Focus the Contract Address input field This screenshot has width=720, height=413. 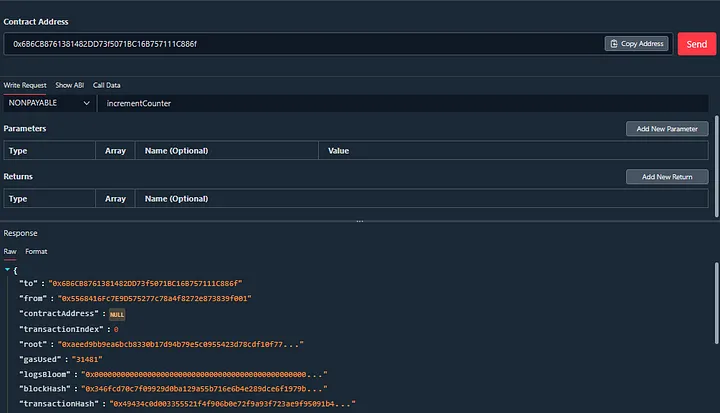[x=300, y=44]
